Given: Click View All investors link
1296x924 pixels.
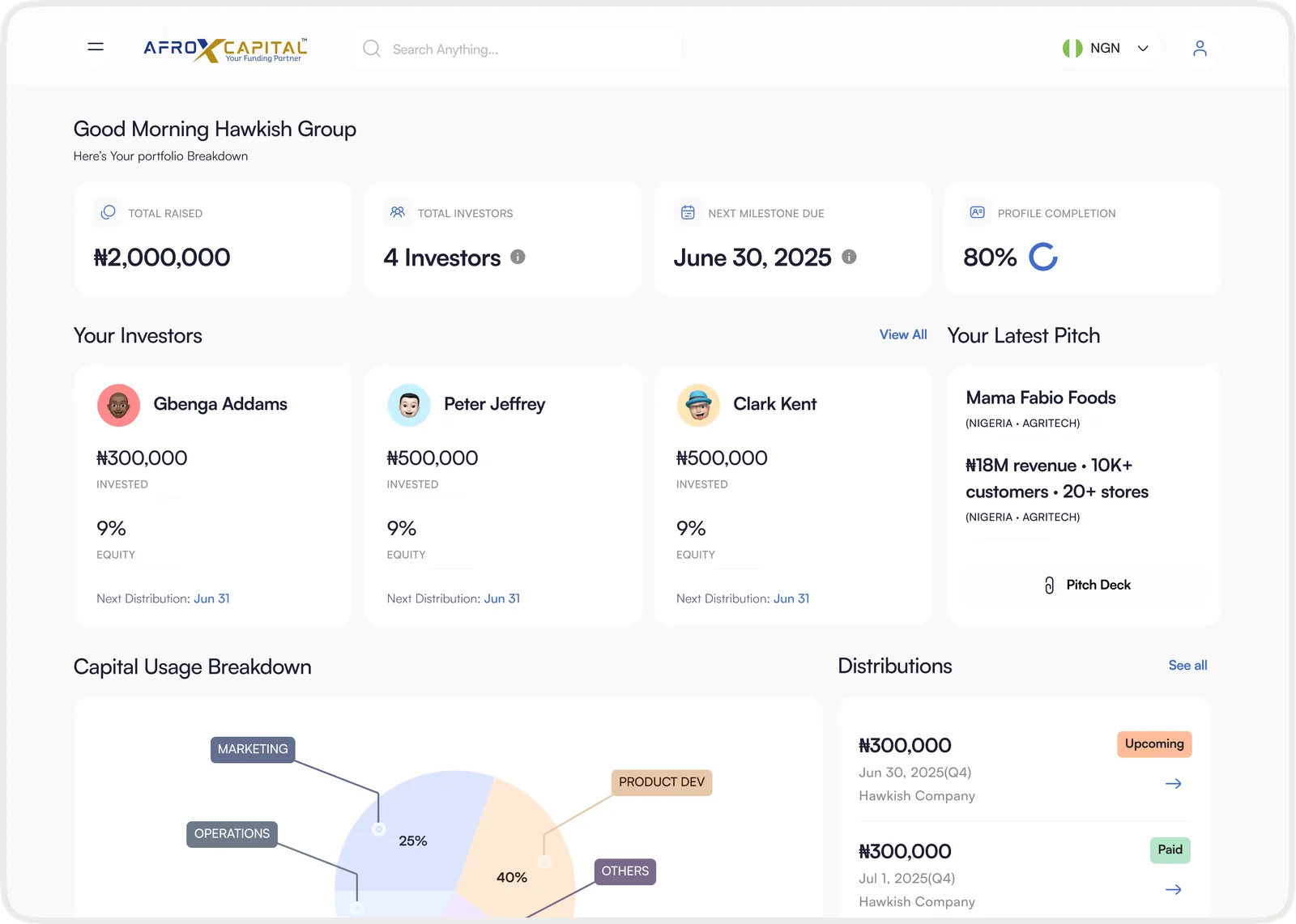Looking at the screenshot, I should click(x=903, y=334).
